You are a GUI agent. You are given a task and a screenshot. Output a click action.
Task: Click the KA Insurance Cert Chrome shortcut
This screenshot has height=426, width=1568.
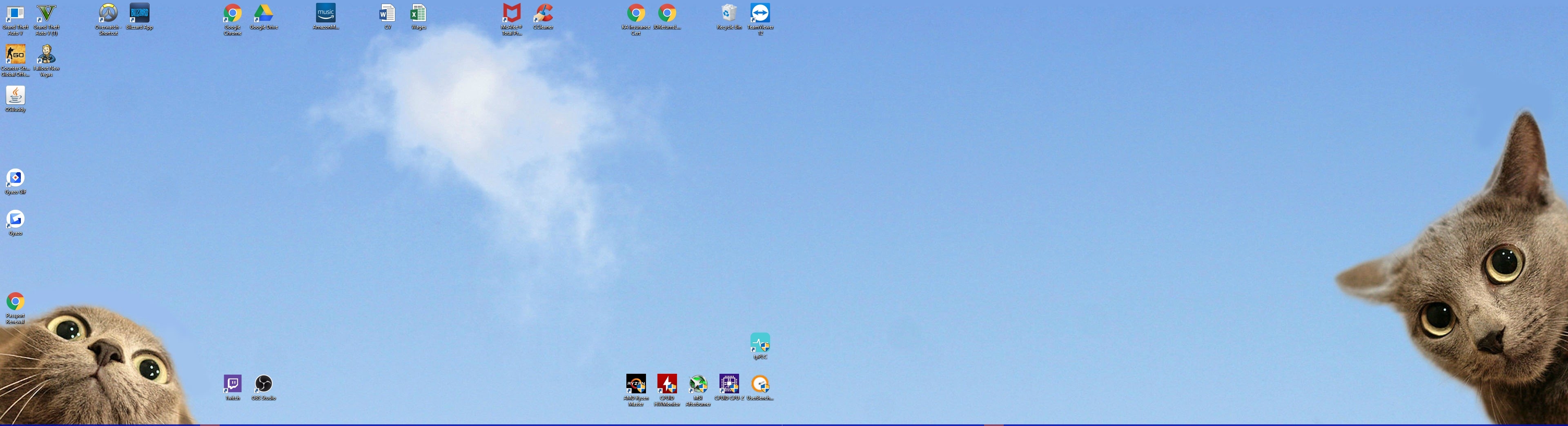636,20
